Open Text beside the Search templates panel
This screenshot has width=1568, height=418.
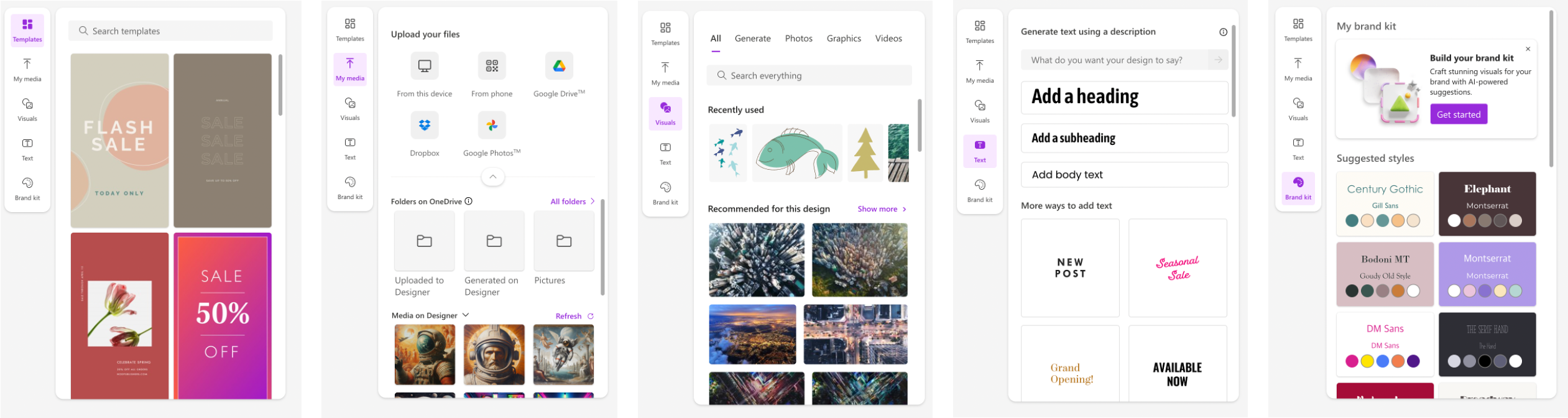point(27,149)
